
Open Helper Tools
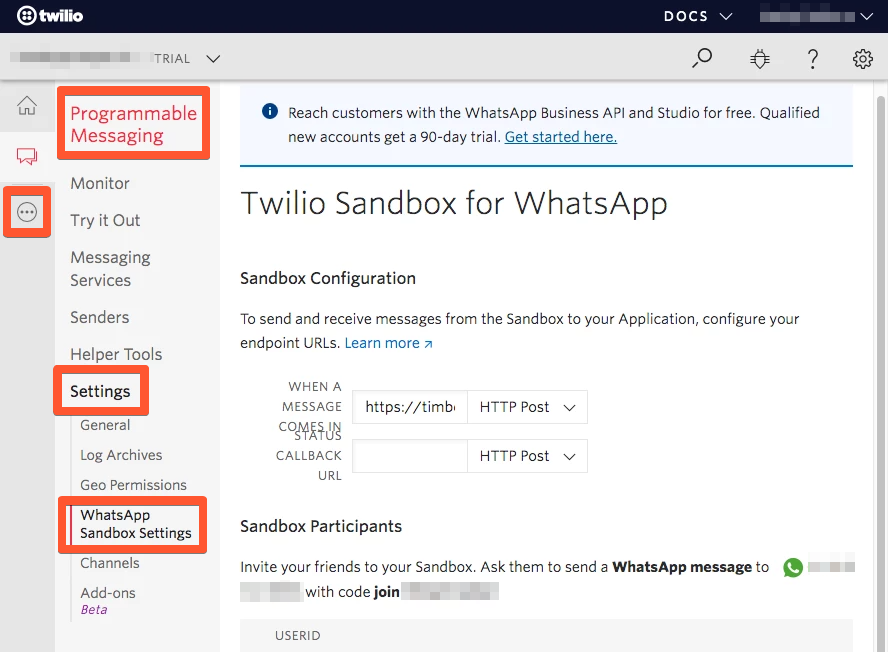point(116,354)
